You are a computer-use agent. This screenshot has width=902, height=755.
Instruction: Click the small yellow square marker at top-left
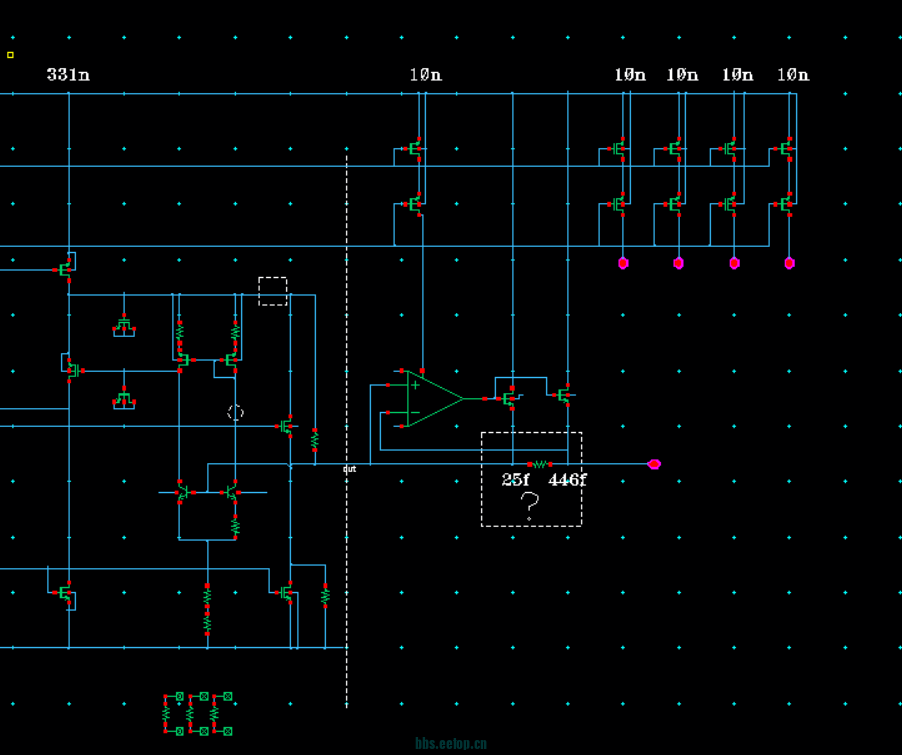click(11, 55)
